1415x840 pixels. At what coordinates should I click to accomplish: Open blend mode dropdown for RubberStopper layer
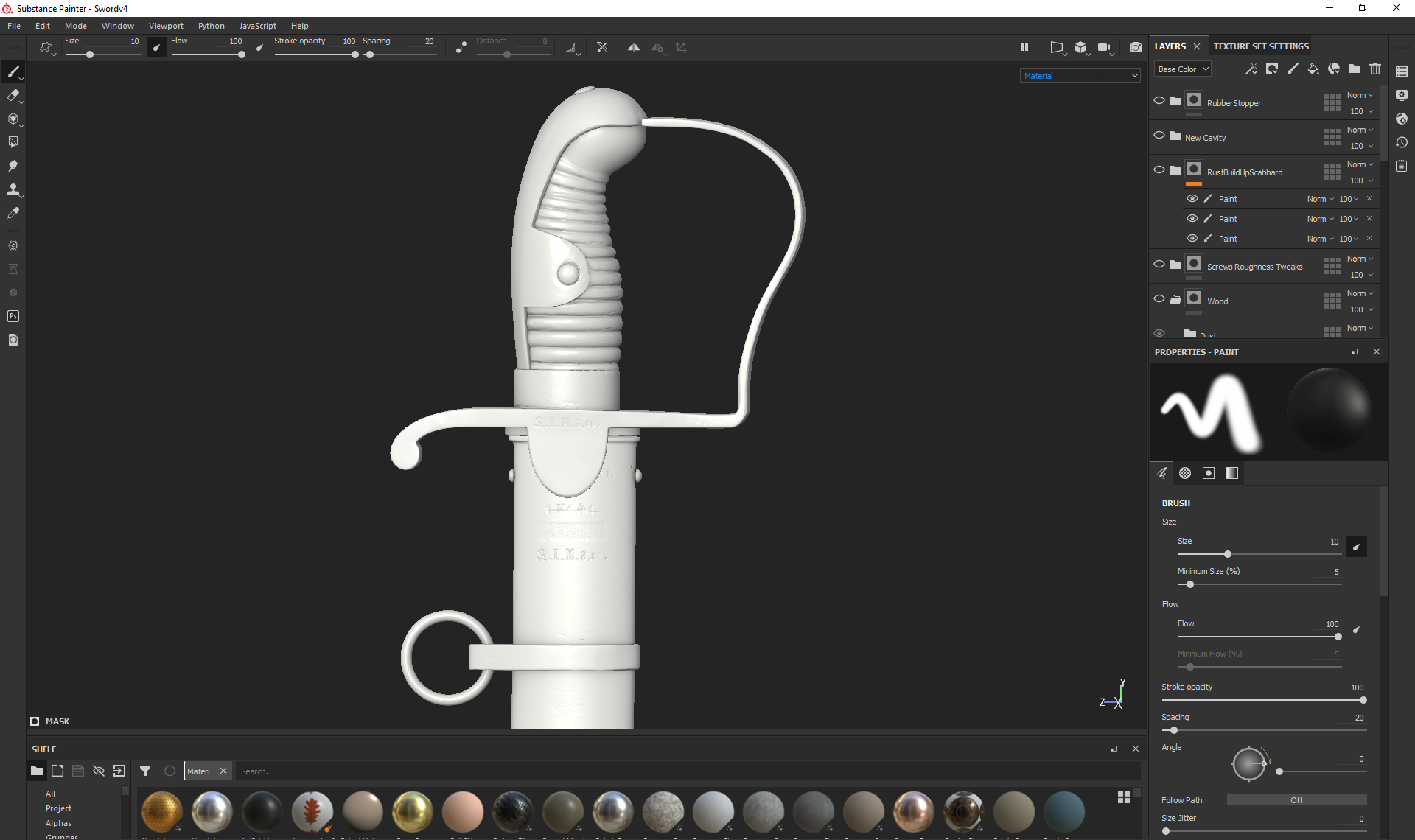pos(1360,95)
